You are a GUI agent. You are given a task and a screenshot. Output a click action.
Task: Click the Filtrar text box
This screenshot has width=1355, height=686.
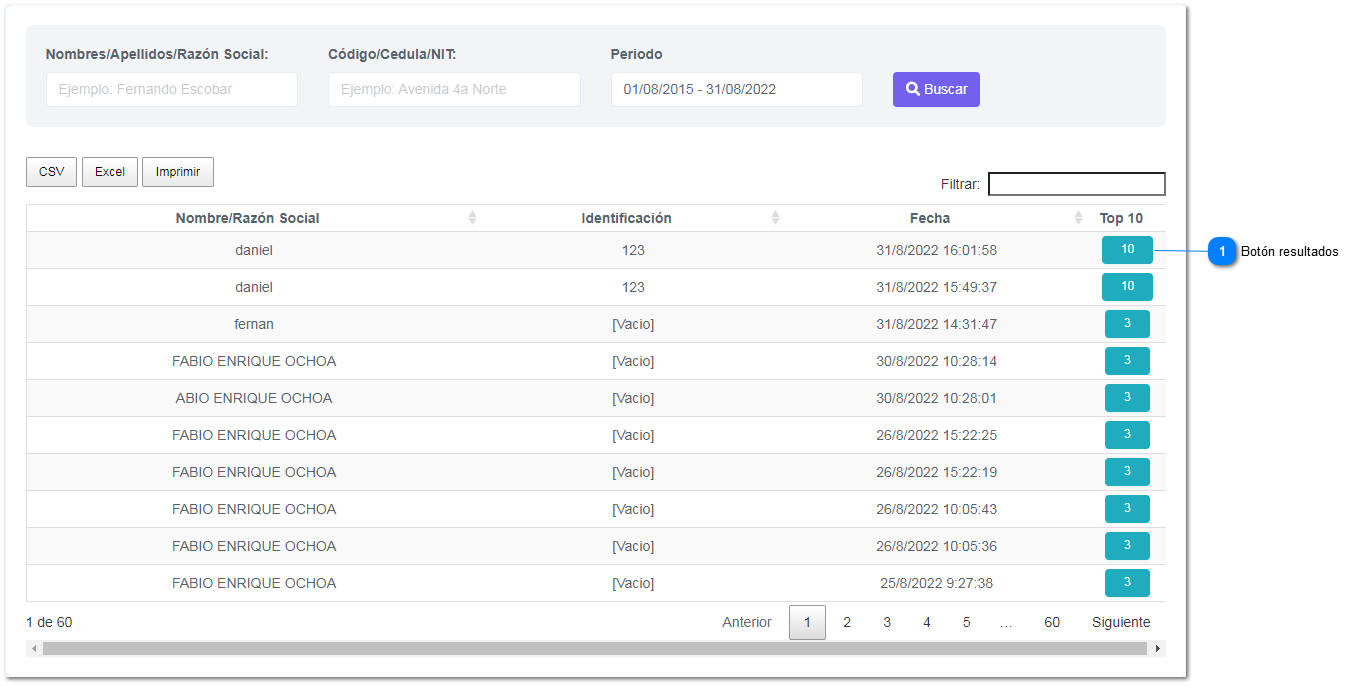pyautogui.click(x=1076, y=184)
